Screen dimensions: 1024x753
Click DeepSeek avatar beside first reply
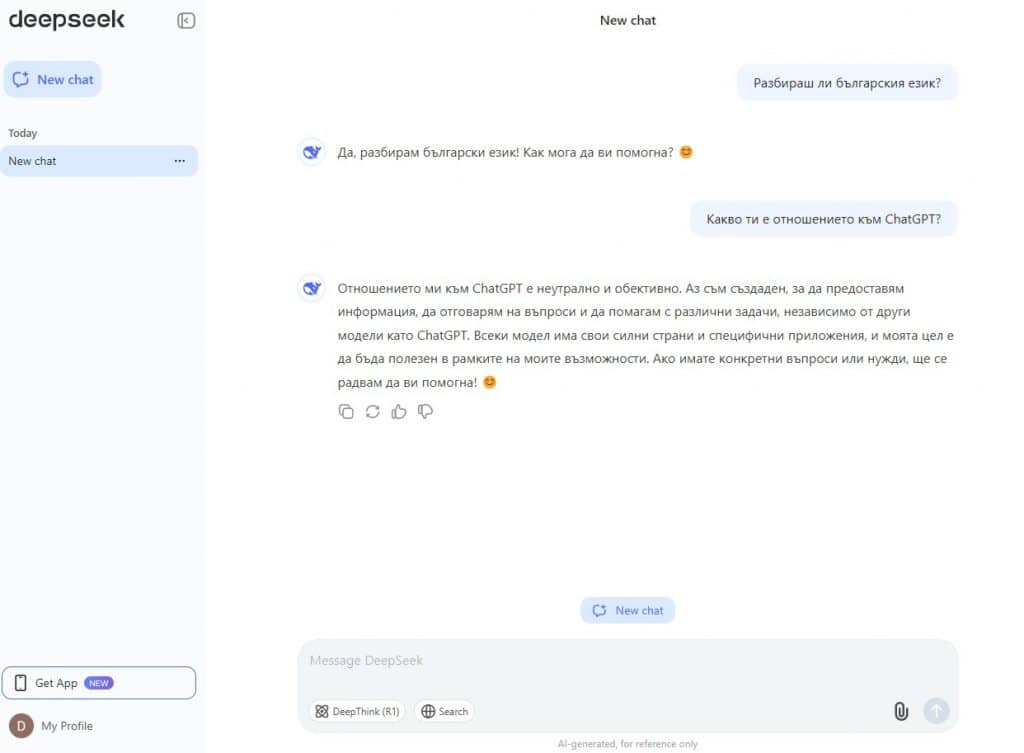[x=312, y=152]
